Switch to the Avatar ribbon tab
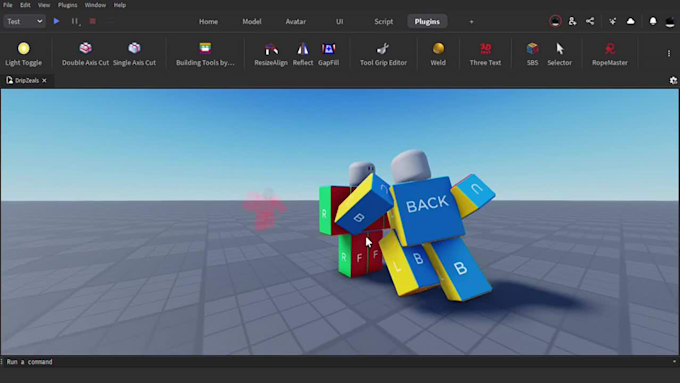680x383 pixels. pyautogui.click(x=295, y=21)
